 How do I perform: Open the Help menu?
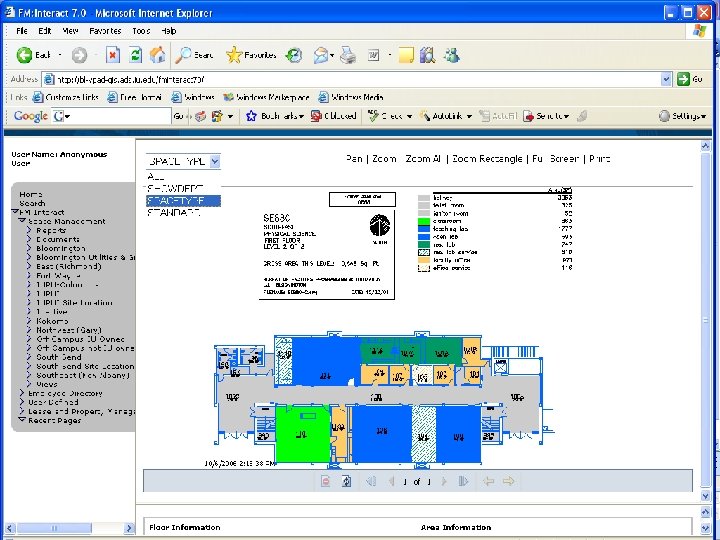169,31
